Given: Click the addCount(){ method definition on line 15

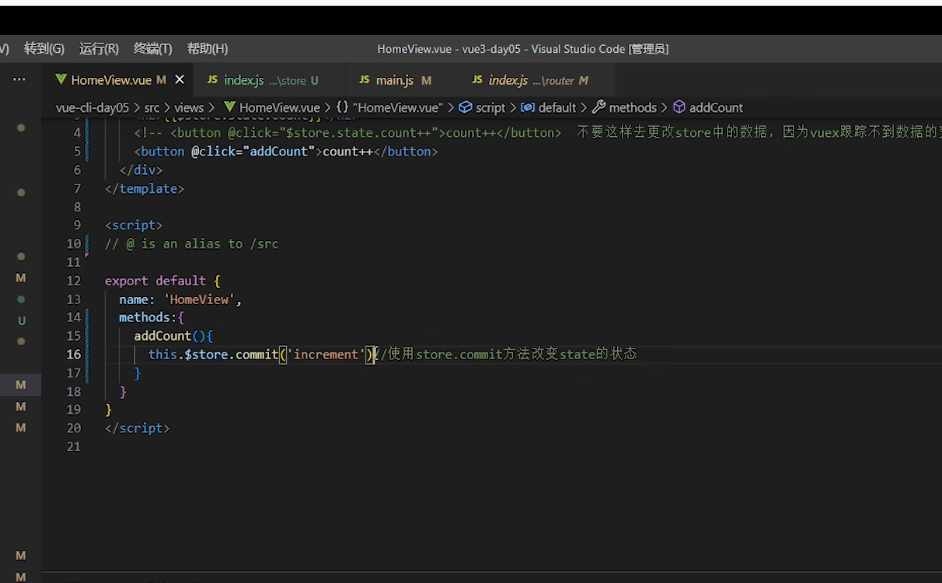Looking at the screenshot, I should coord(173,336).
